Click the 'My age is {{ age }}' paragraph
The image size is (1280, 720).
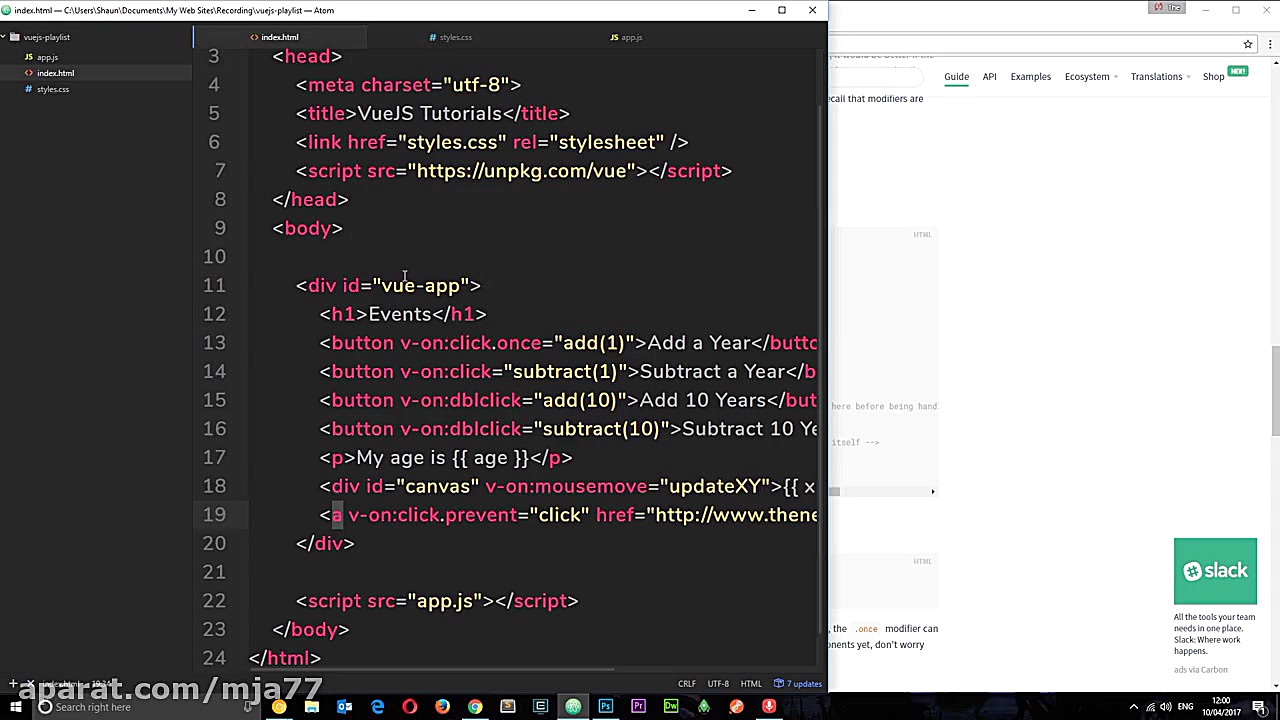coord(446,458)
